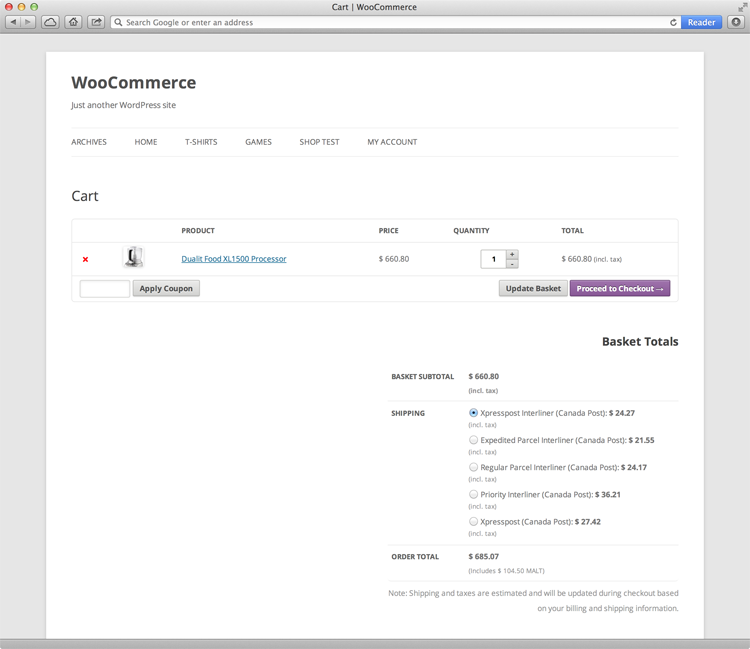The image size is (750, 649).
Task: Go to the Home menu item
Action: point(146,142)
